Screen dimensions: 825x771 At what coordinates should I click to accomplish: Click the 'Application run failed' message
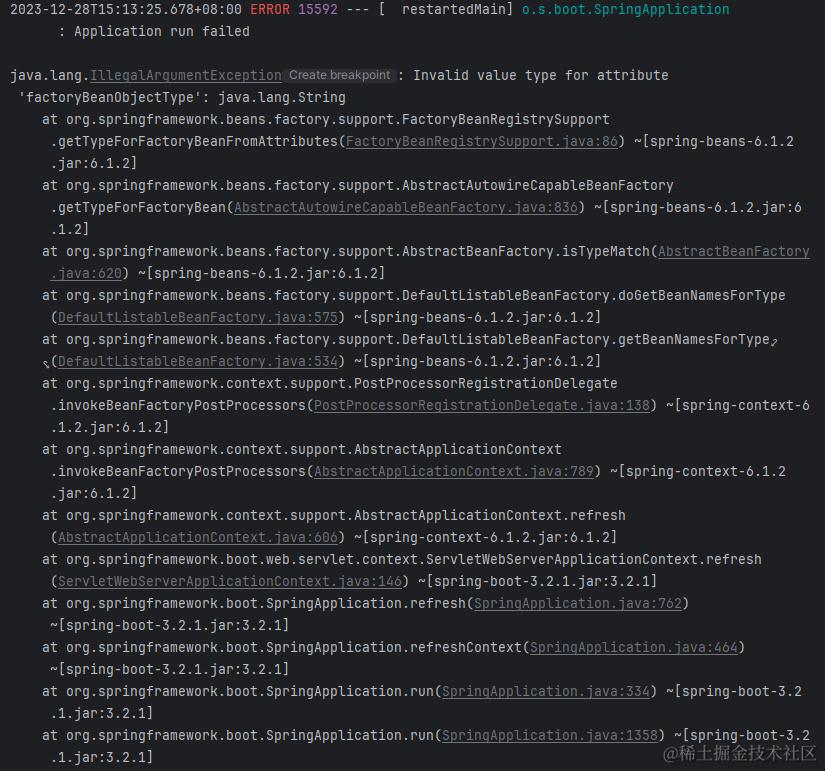(x=162, y=32)
